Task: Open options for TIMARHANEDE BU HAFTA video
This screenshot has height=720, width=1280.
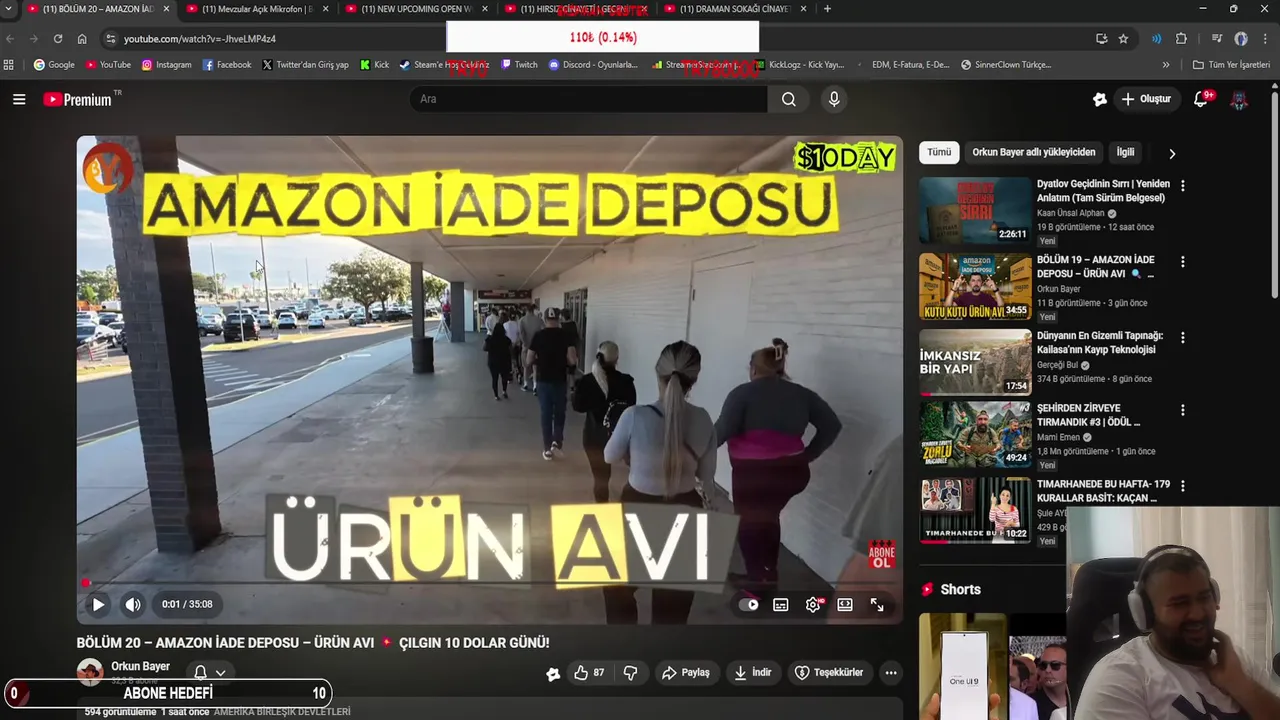Action: [1183, 486]
